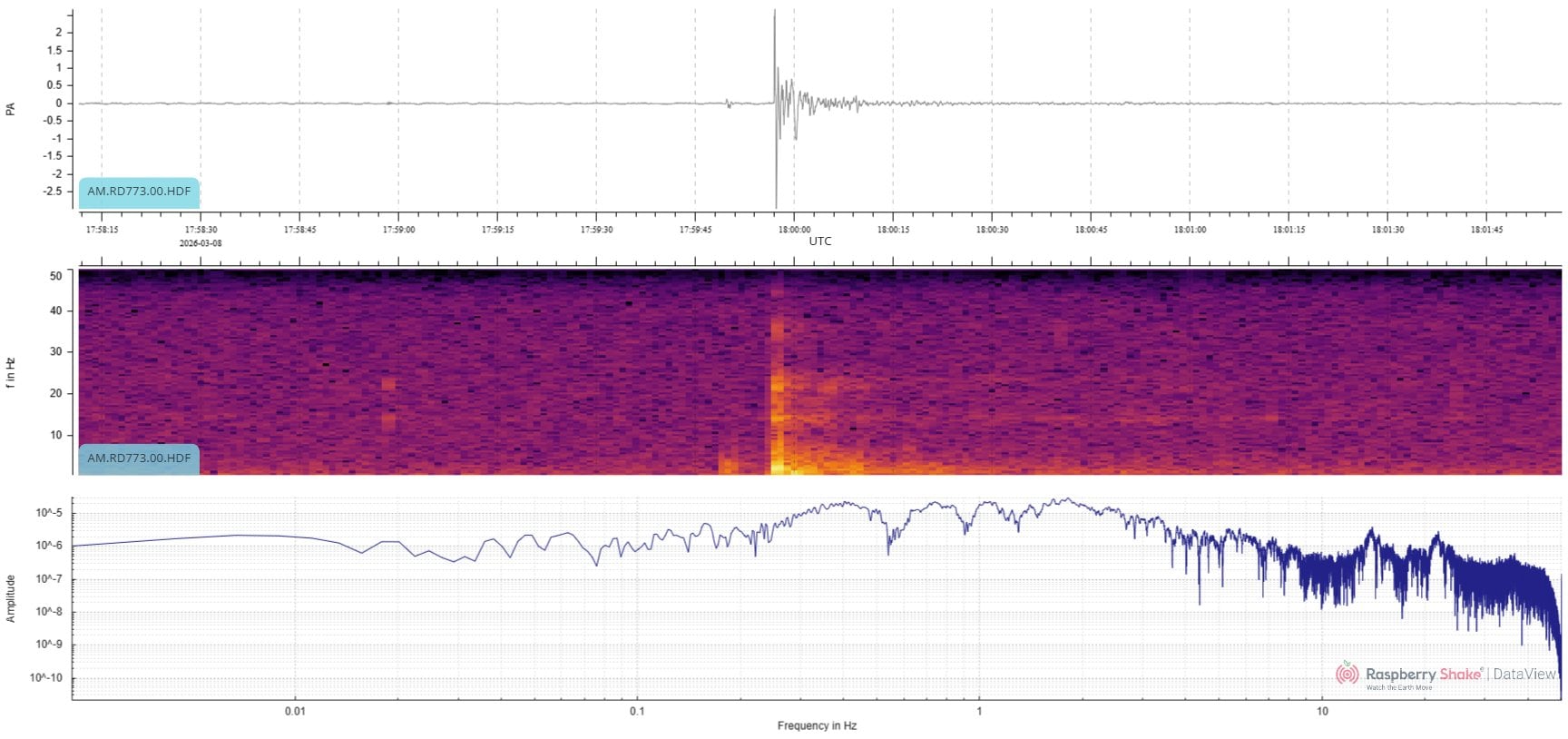This screenshot has height=739, width=1568.
Task: Click the 0.01 frequency axis label
Action: coord(295,711)
